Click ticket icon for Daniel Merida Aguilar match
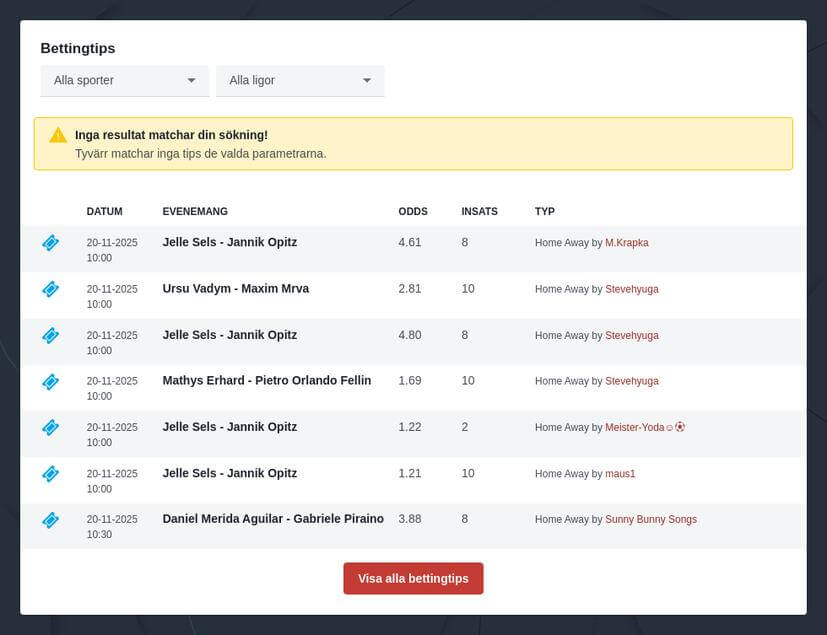827x635 pixels. click(50, 520)
